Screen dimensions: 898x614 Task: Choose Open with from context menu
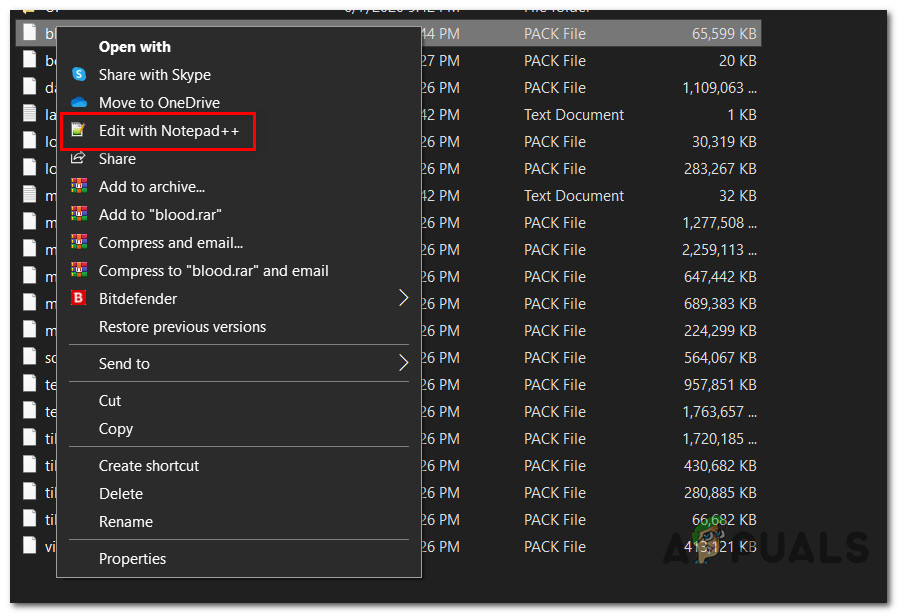[x=134, y=47]
